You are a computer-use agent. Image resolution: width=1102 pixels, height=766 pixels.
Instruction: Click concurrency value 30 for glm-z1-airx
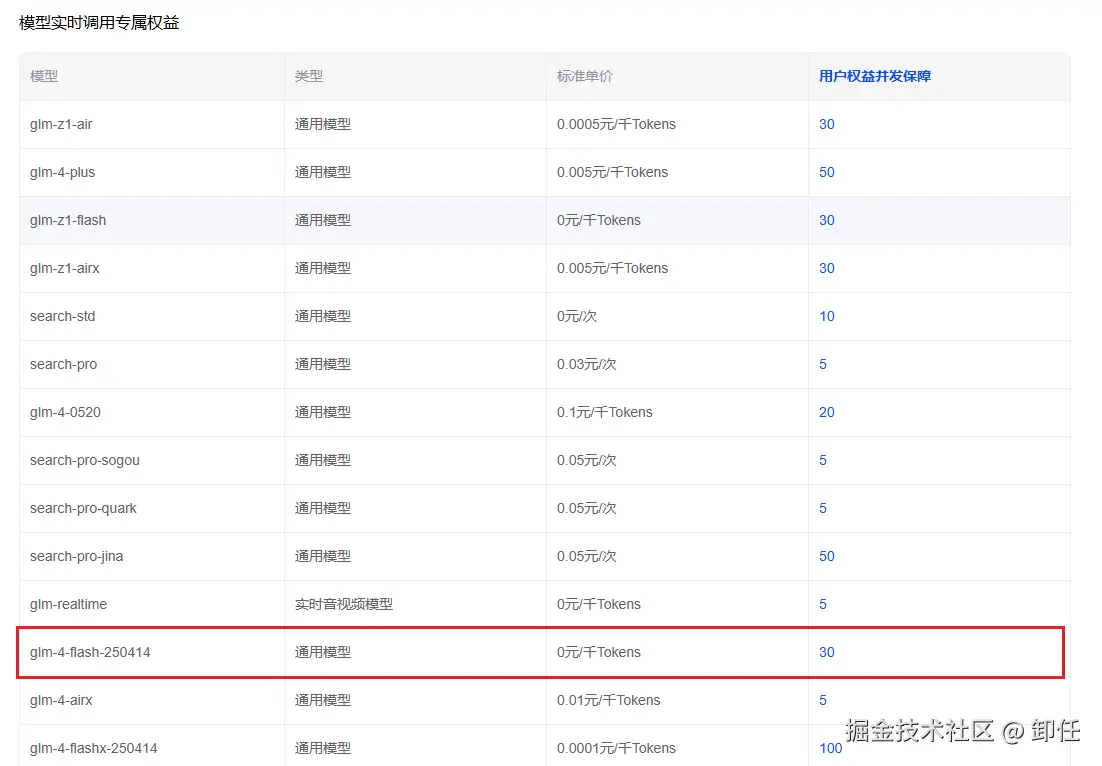tap(826, 268)
